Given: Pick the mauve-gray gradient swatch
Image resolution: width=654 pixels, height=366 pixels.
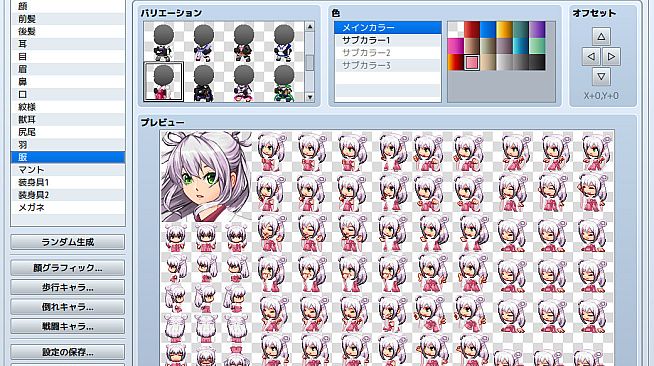Looking at the screenshot, I should point(504,46).
